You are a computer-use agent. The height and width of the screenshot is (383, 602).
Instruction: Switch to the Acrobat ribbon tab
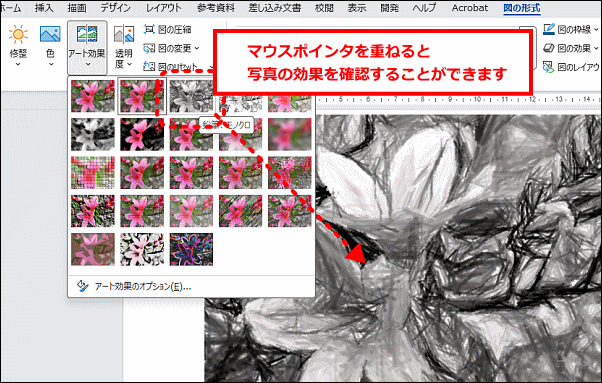click(x=470, y=8)
